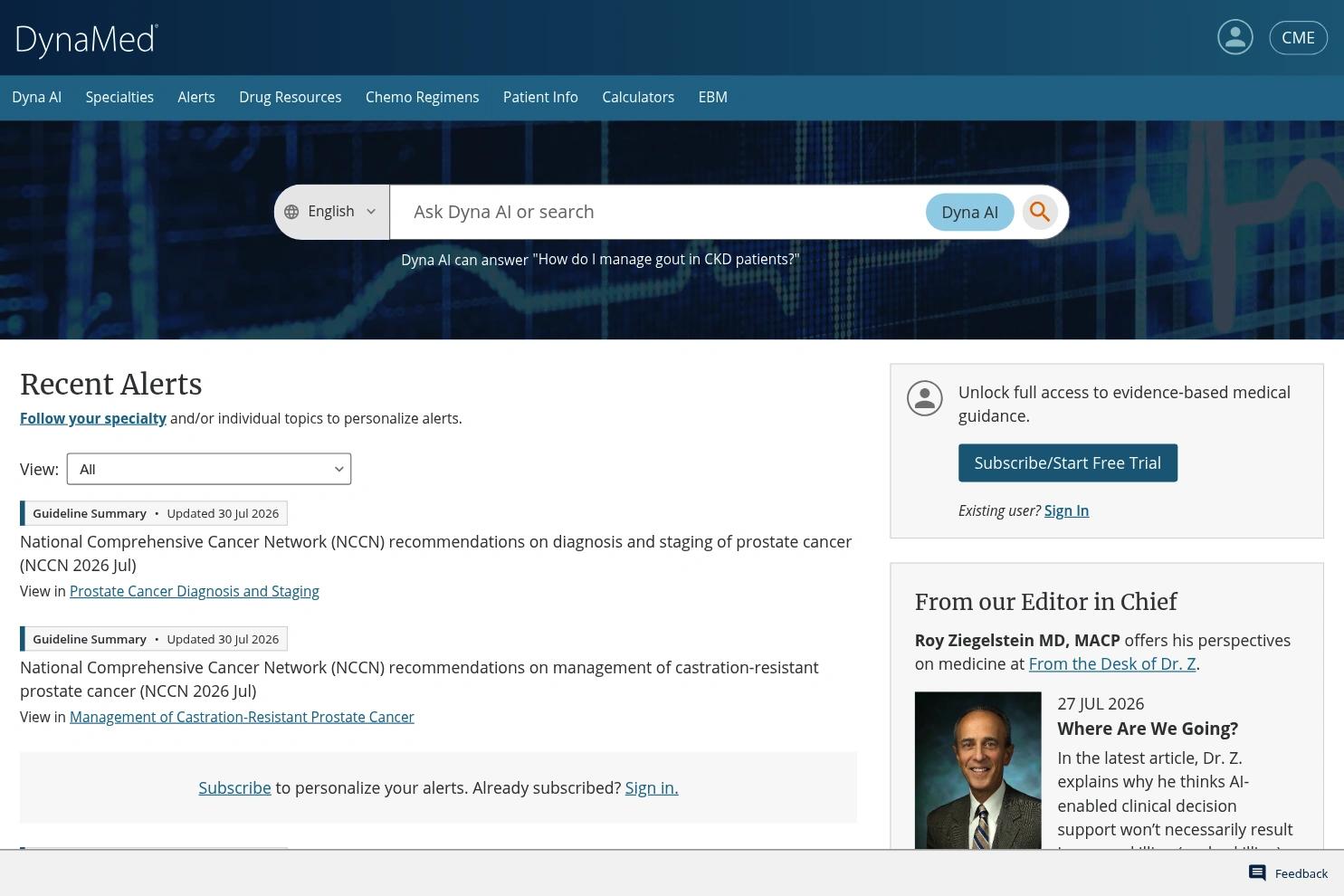Click Sign In link for existing users
Screen dimensions: 1344x896
tap(1066, 510)
